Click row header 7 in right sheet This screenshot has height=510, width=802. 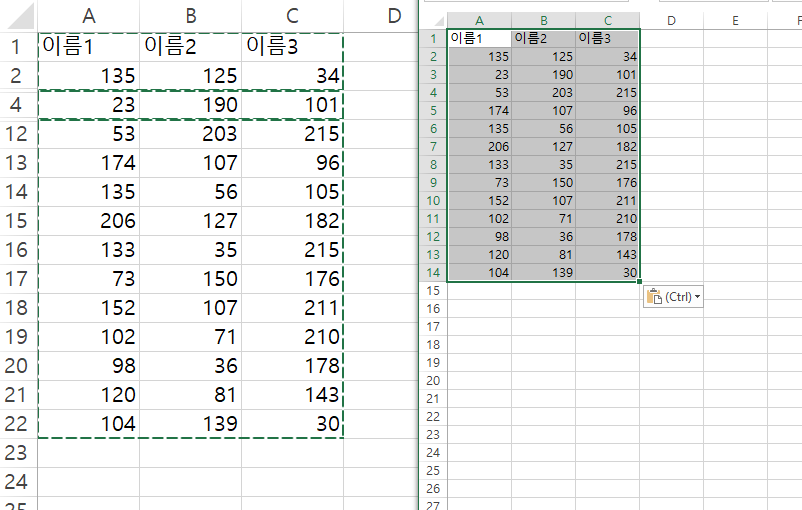click(x=433, y=147)
